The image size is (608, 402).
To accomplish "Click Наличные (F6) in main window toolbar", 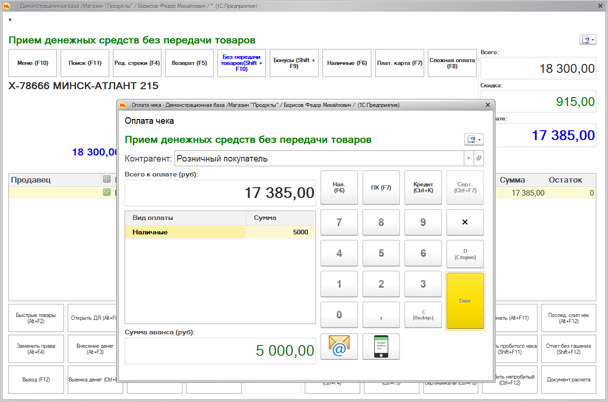I will click(347, 63).
